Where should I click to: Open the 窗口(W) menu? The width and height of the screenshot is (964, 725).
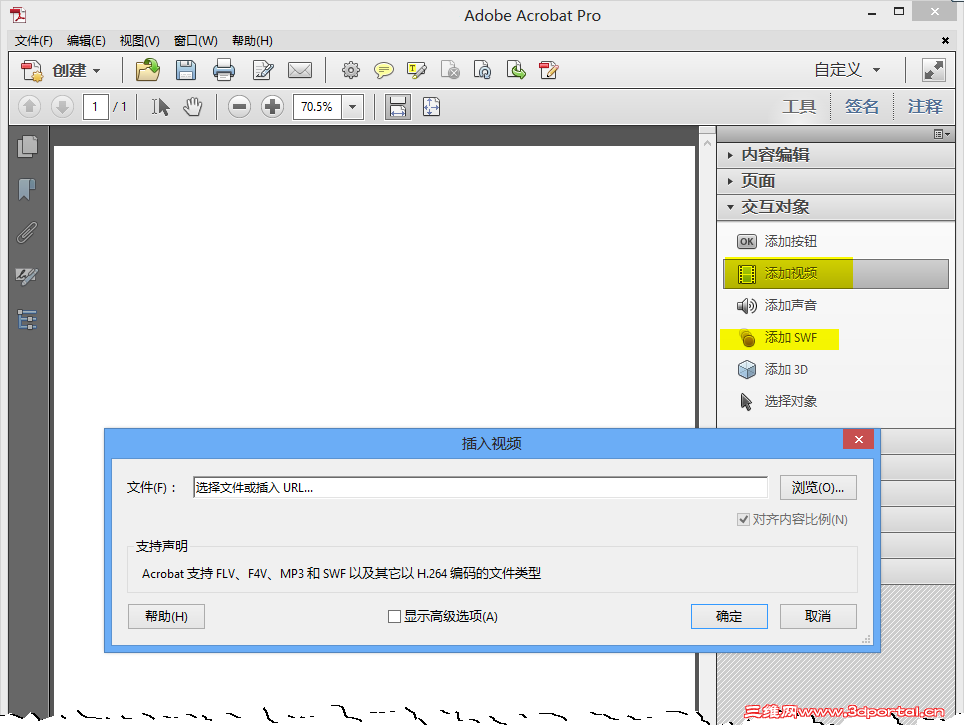tap(196, 41)
